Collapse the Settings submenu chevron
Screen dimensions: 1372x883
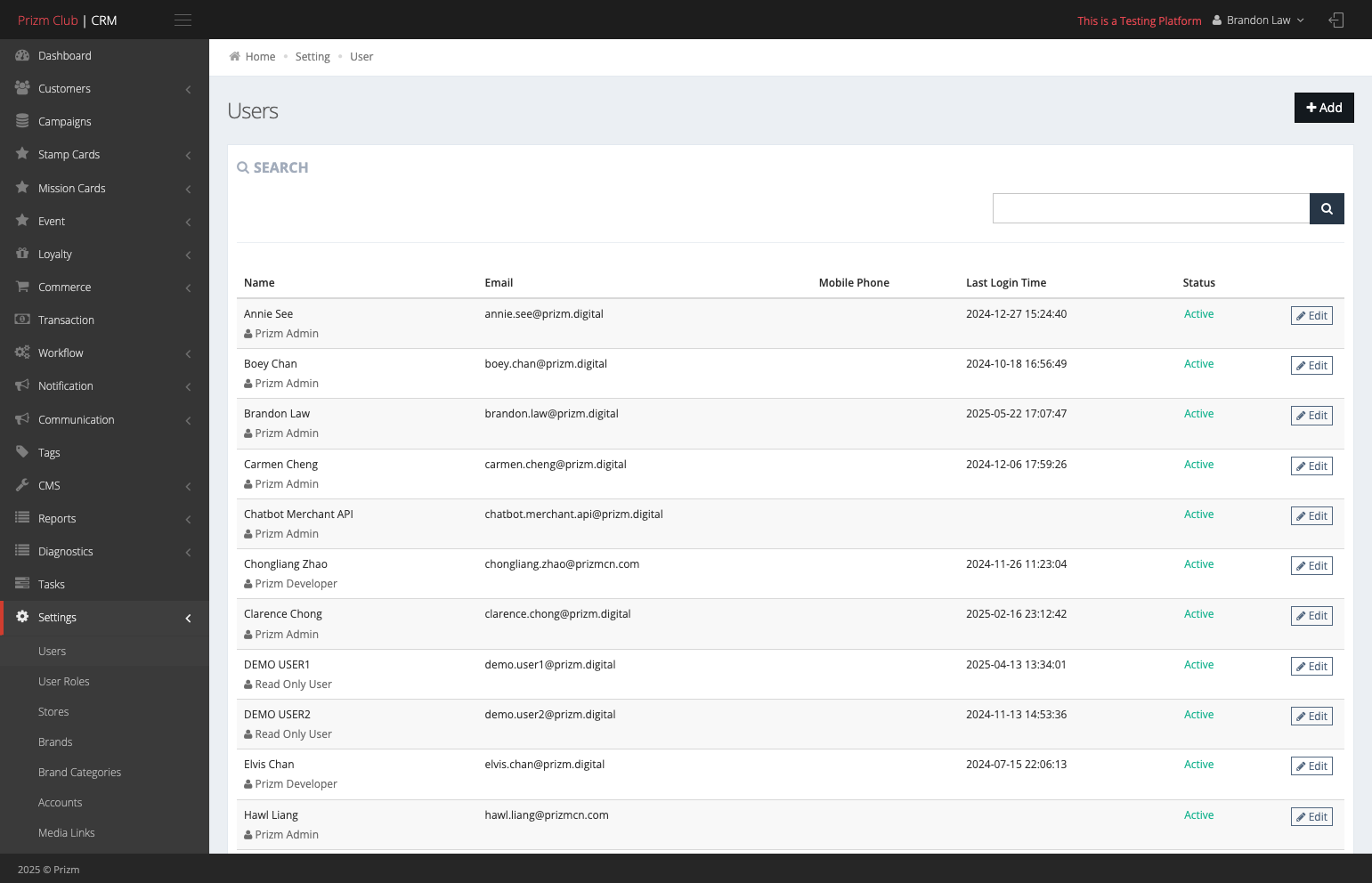click(188, 618)
